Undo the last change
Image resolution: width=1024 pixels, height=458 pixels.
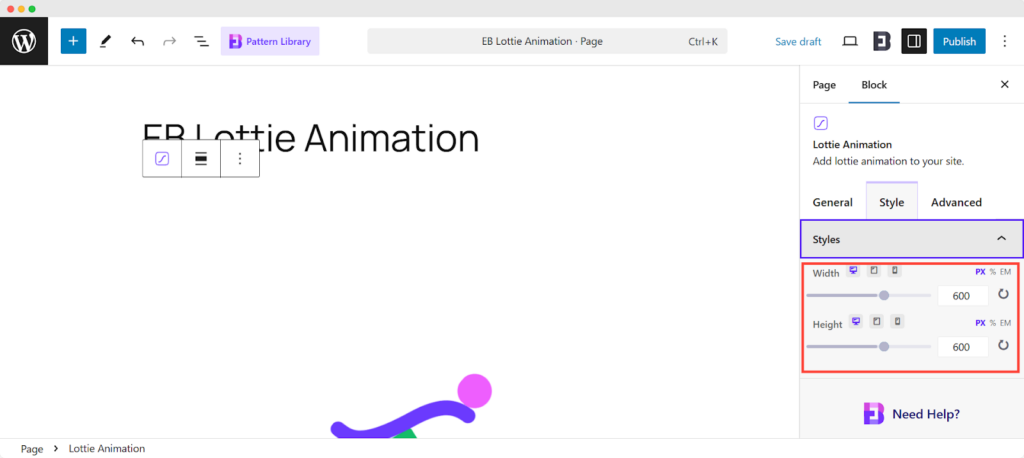(137, 41)
